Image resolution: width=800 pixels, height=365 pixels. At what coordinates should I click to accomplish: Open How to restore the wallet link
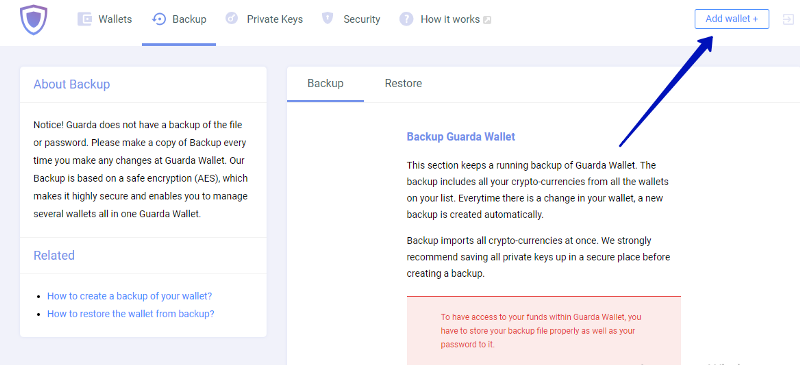point(131,313)
